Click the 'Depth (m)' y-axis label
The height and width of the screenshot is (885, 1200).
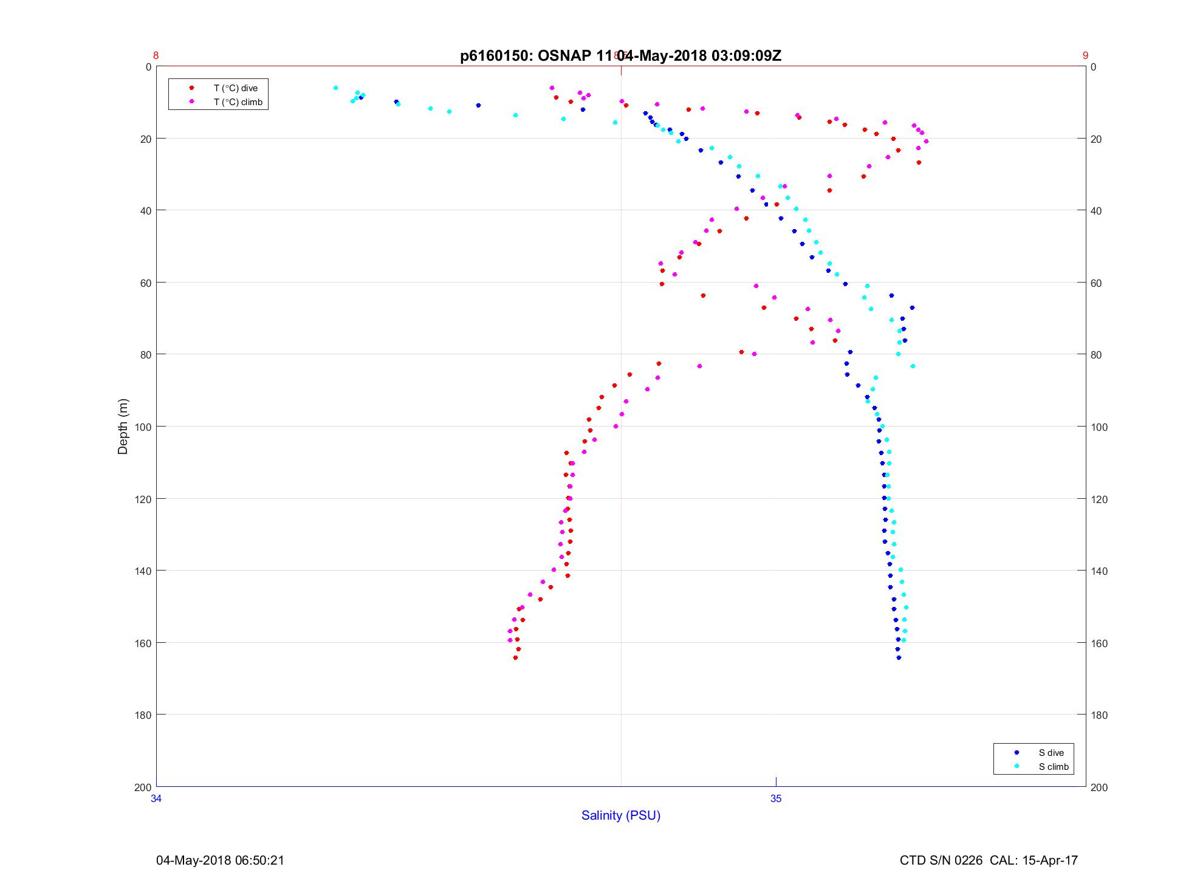point(124,427)
